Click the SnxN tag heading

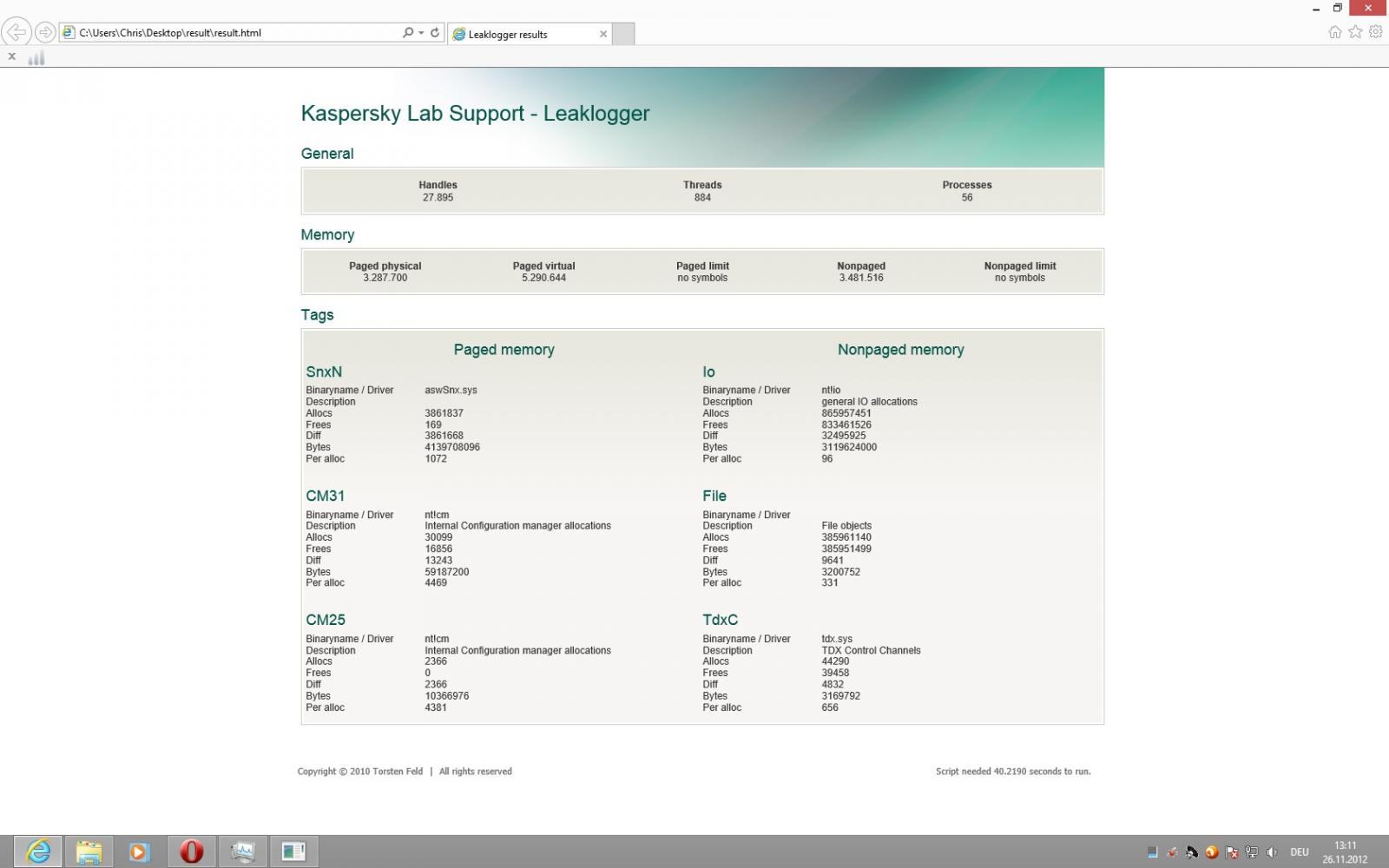324,372
